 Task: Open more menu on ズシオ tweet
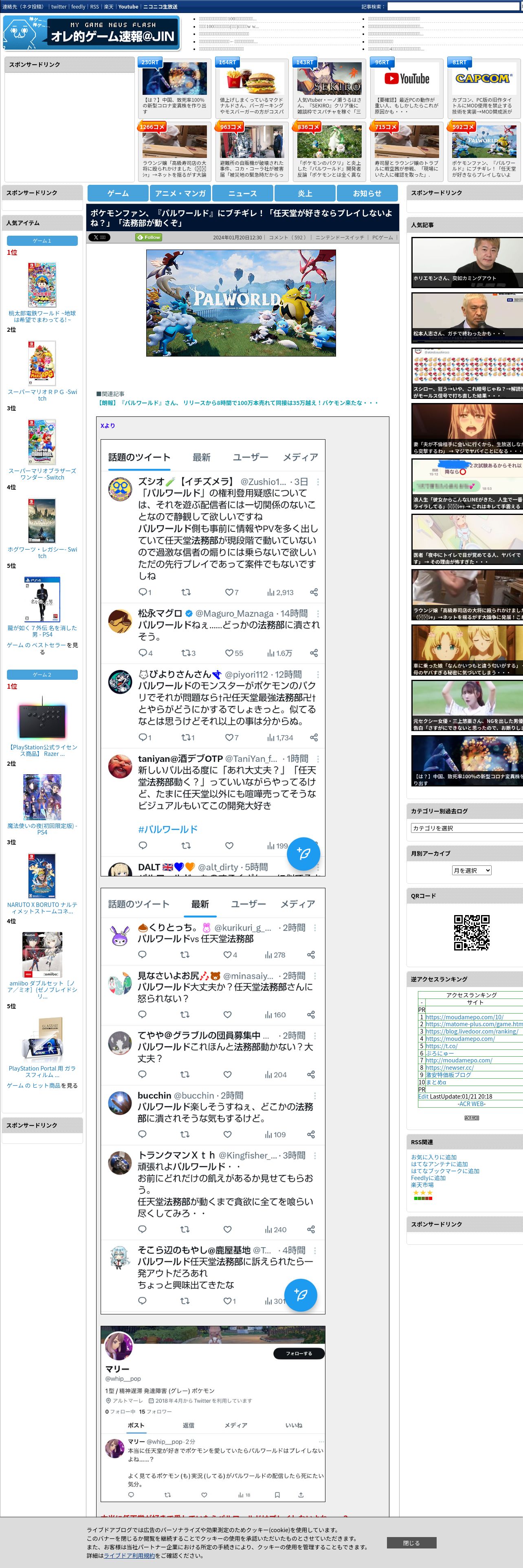(x=318, y=482)
